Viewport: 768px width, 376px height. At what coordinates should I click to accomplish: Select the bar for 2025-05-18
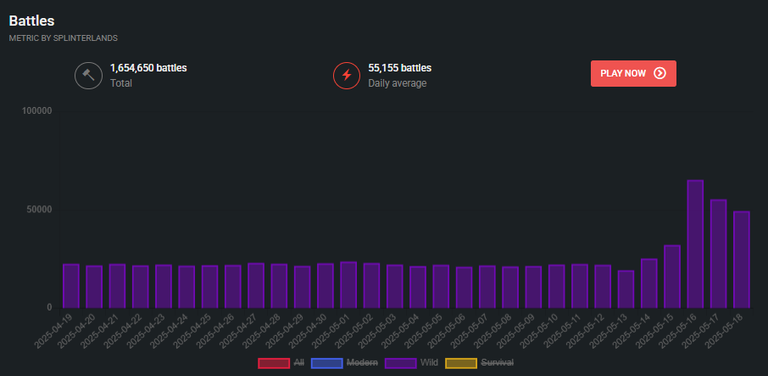point(741,259)
